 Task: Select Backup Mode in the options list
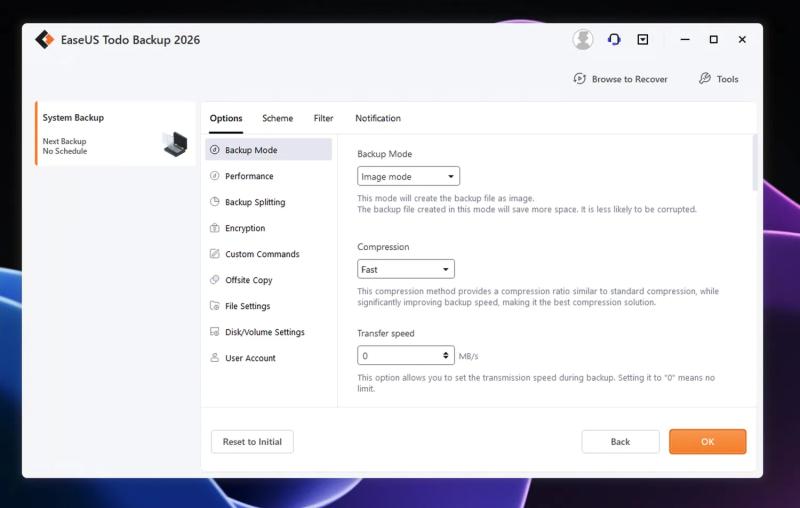point(268,150)
